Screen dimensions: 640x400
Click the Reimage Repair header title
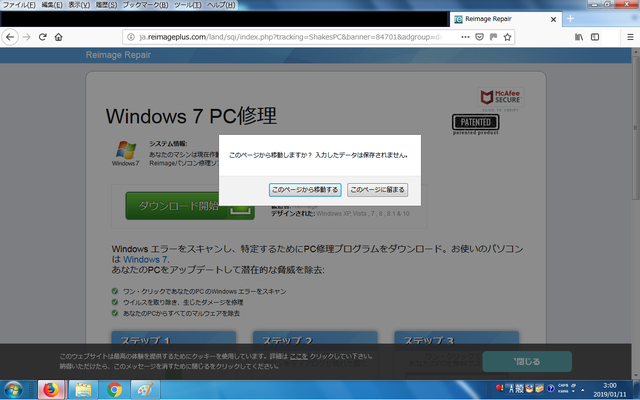pos(118,55)
